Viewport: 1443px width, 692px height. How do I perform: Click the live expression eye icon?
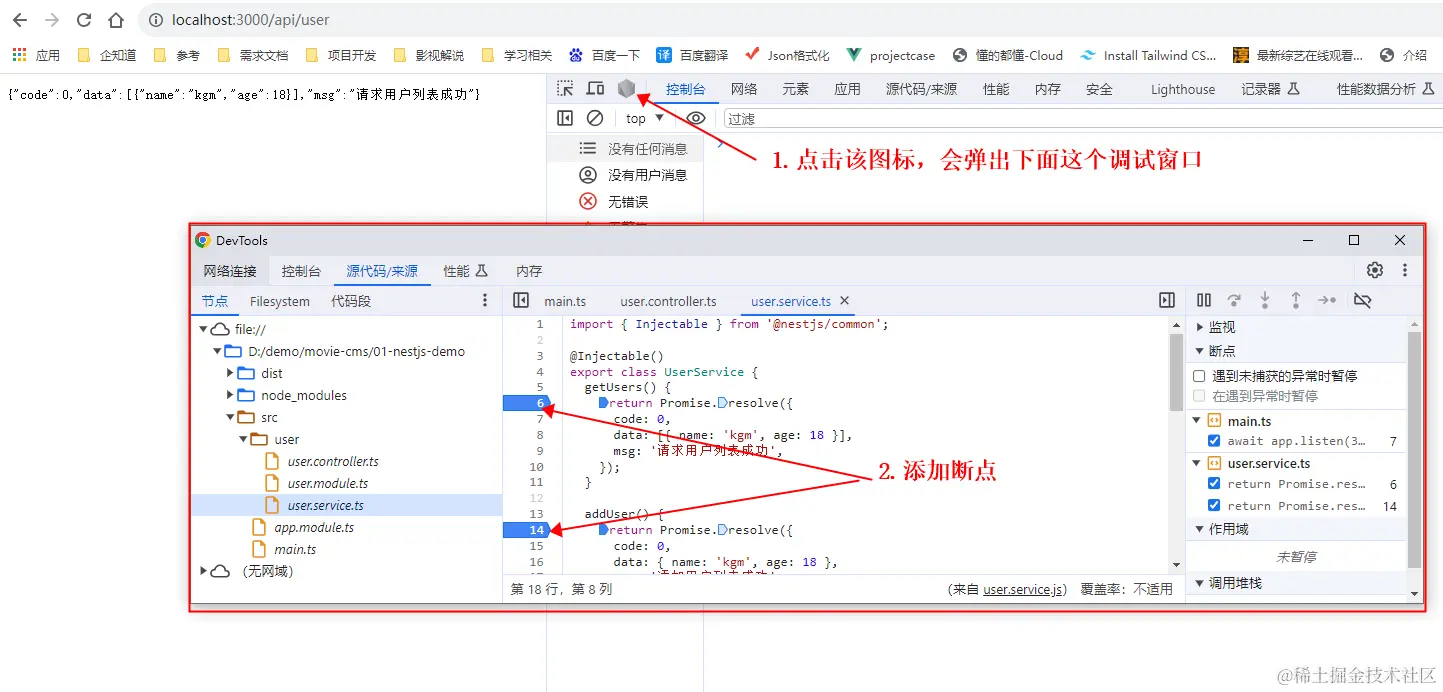pyautogui.click(x=695, y=118)
